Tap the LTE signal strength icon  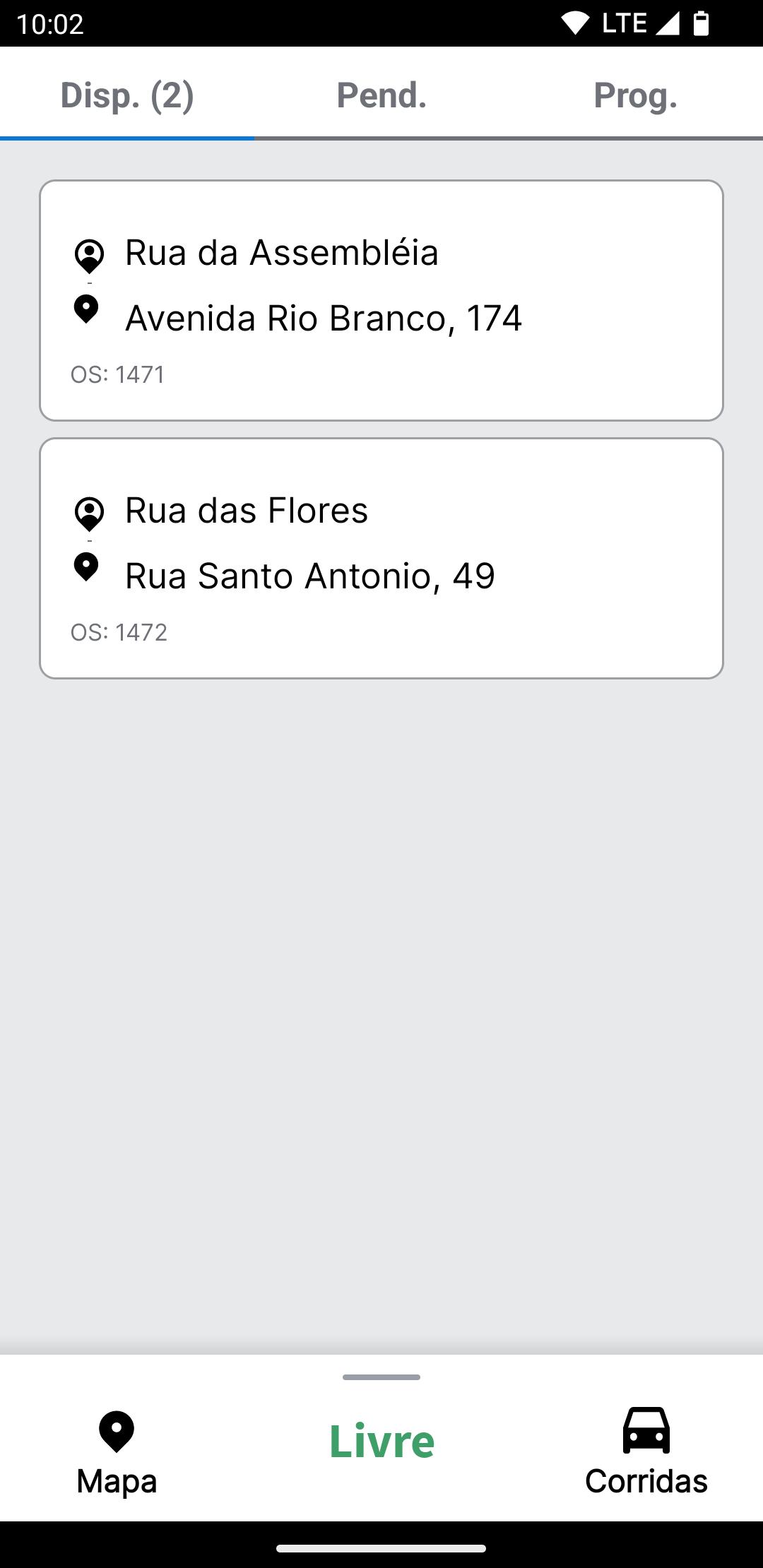coord(666,23)
